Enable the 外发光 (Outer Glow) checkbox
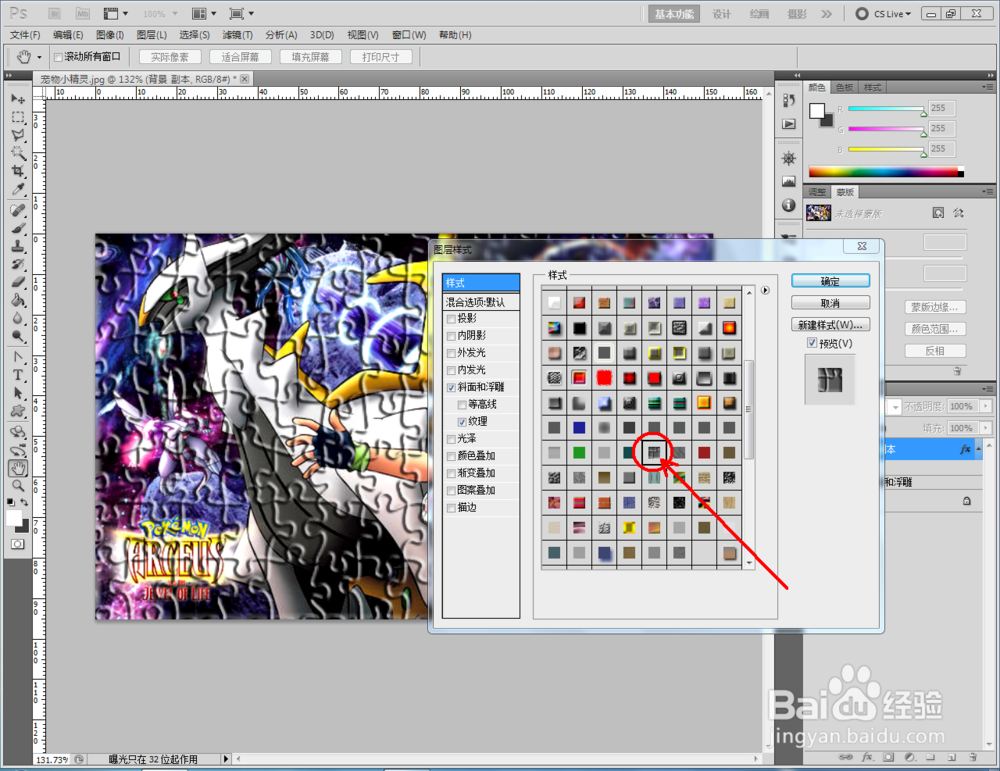This screenshot has height=771, width=1000. (x=452, y=353)
